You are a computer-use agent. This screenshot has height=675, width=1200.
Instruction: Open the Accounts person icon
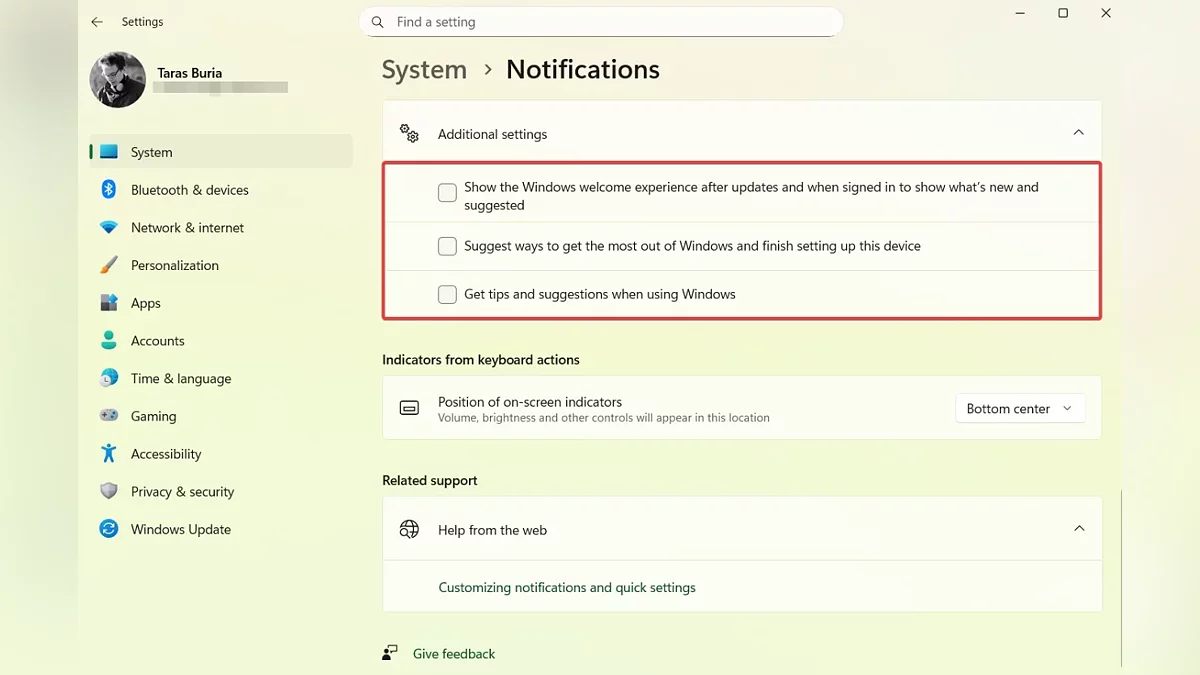click(109, 341)
